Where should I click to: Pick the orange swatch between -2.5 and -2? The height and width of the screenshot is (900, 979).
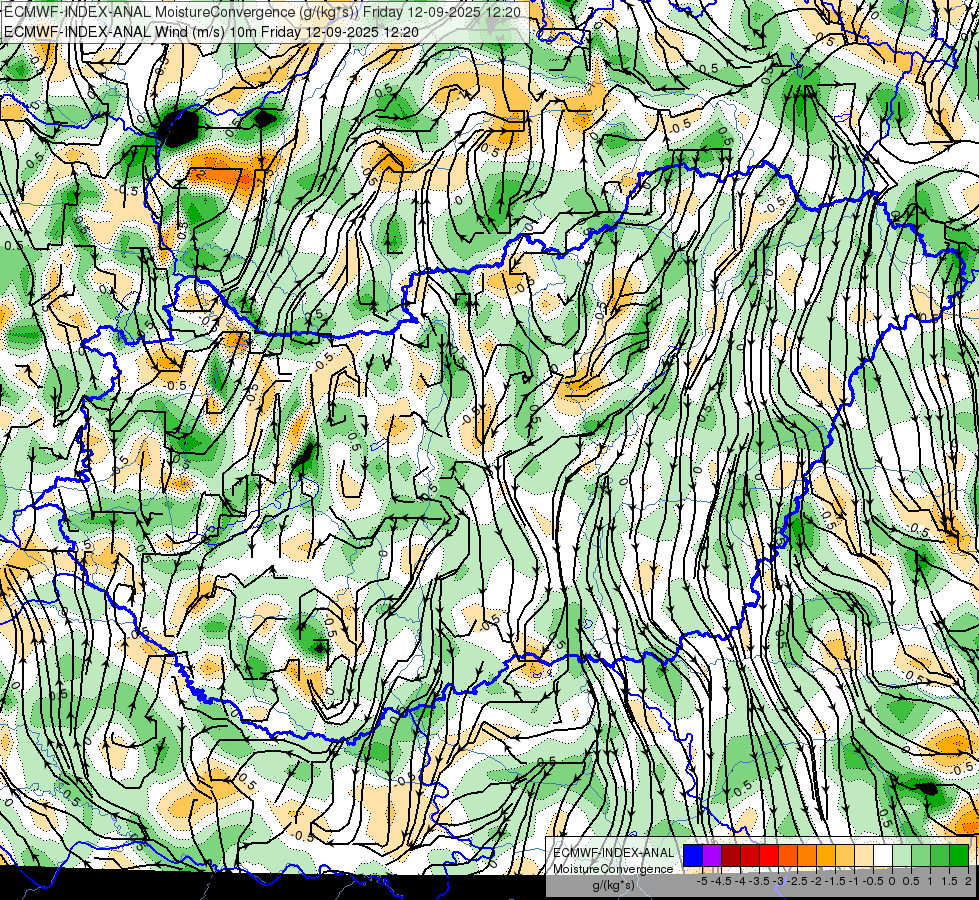[807, 856]
